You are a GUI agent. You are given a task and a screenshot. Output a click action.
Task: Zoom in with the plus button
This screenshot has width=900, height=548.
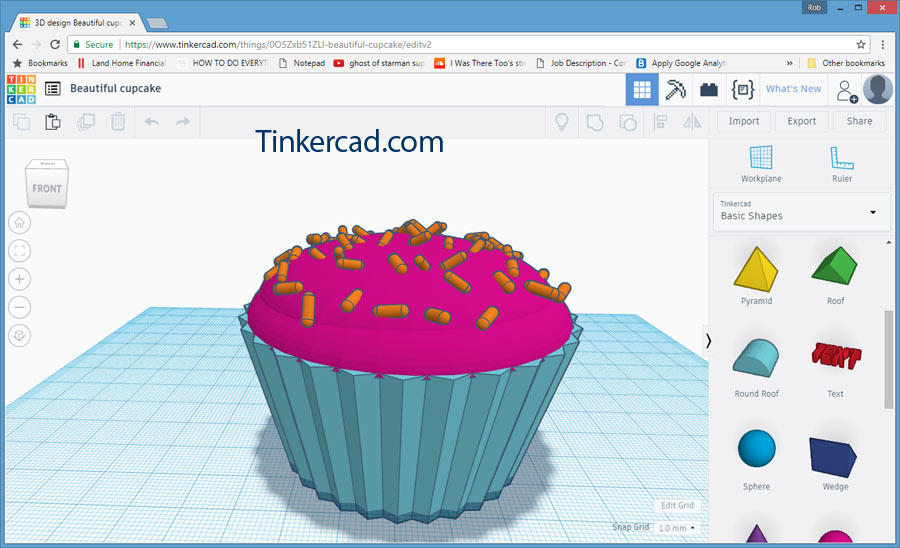(x=21, y=279)
